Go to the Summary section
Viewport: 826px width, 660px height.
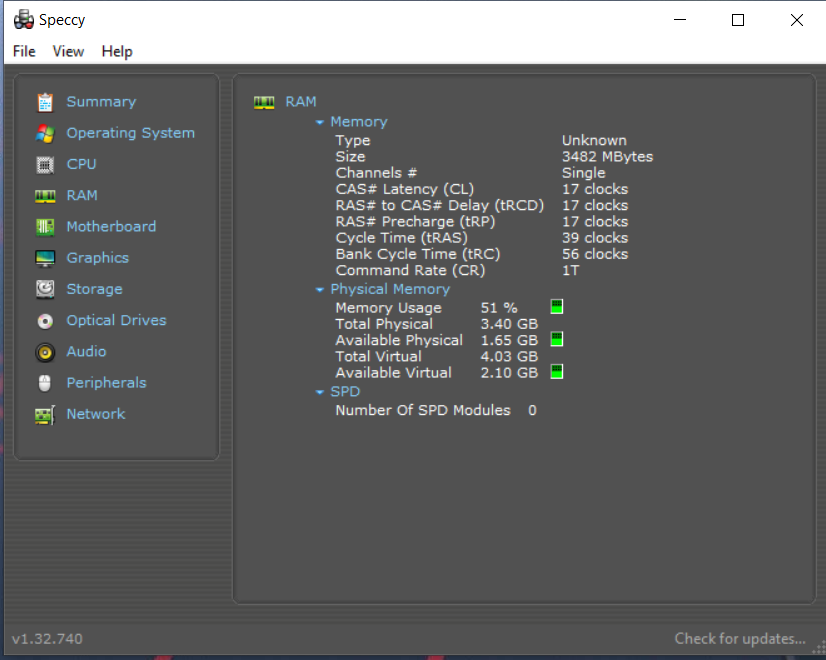[x=101, y=102]
